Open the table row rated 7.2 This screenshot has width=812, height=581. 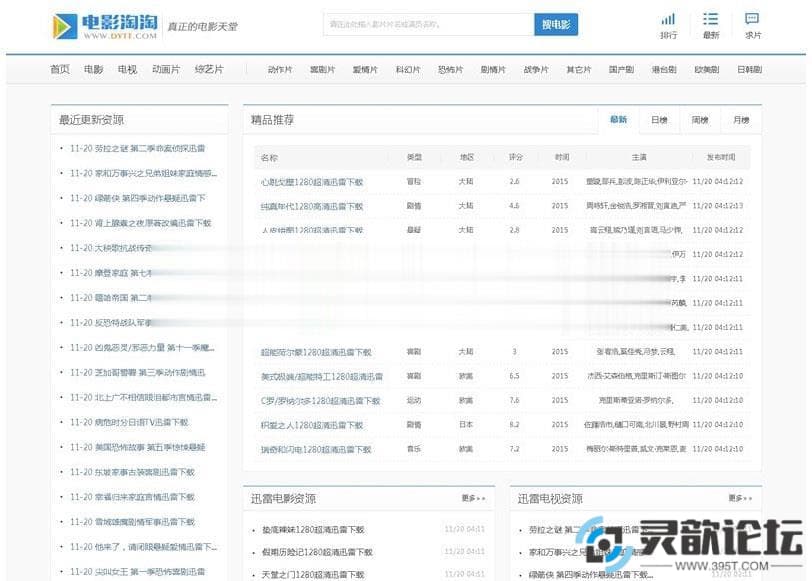pos(502,449)
